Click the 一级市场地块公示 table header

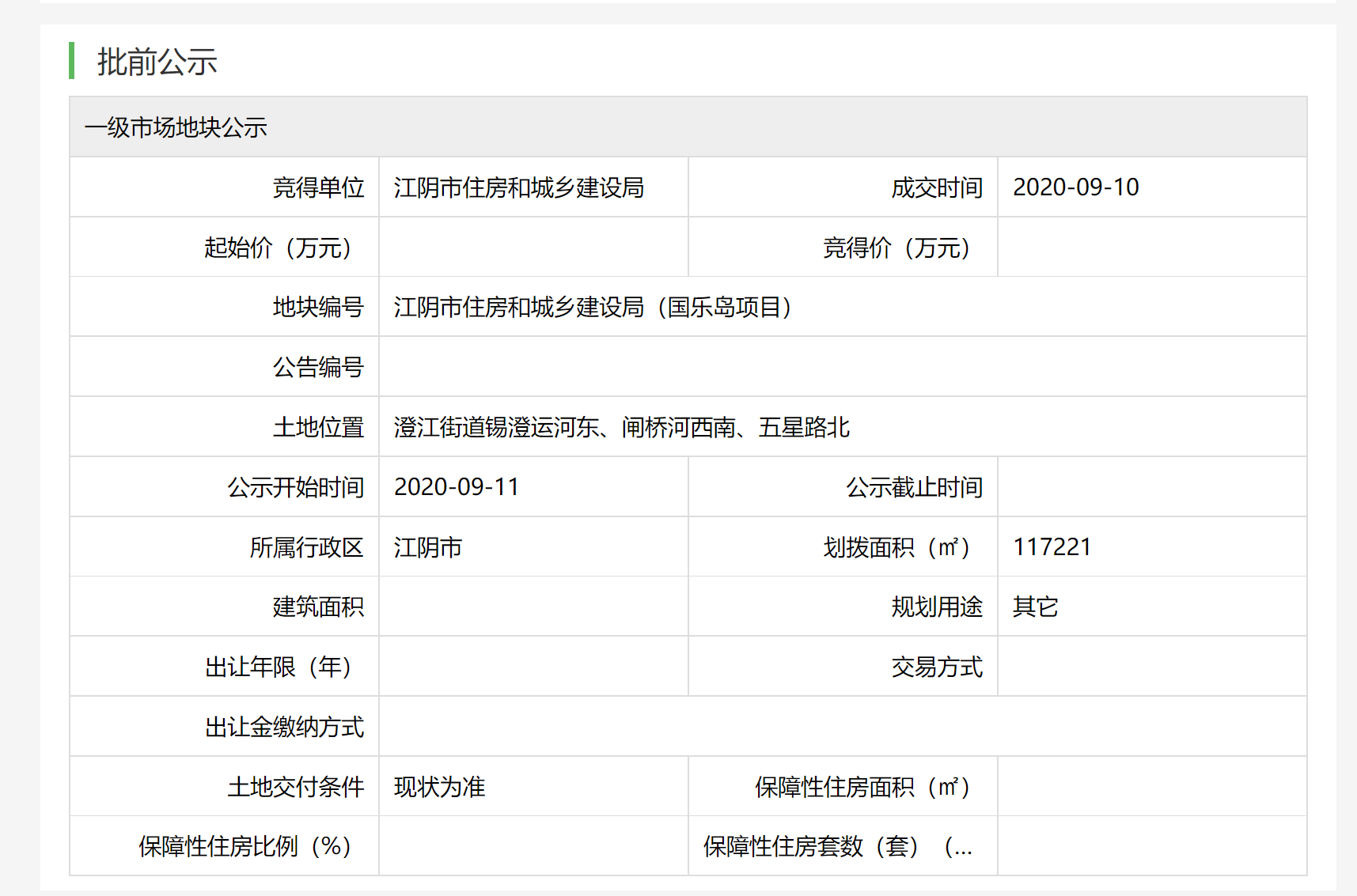[176, 127]
